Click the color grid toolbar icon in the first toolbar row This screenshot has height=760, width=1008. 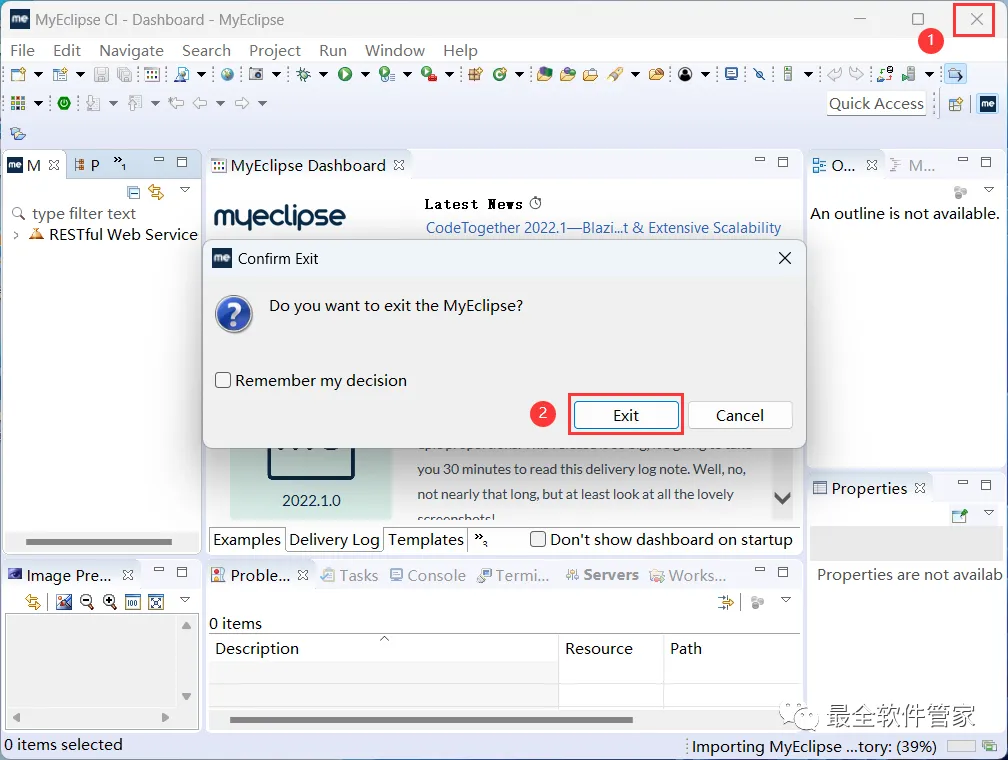[x=152, y=74]
